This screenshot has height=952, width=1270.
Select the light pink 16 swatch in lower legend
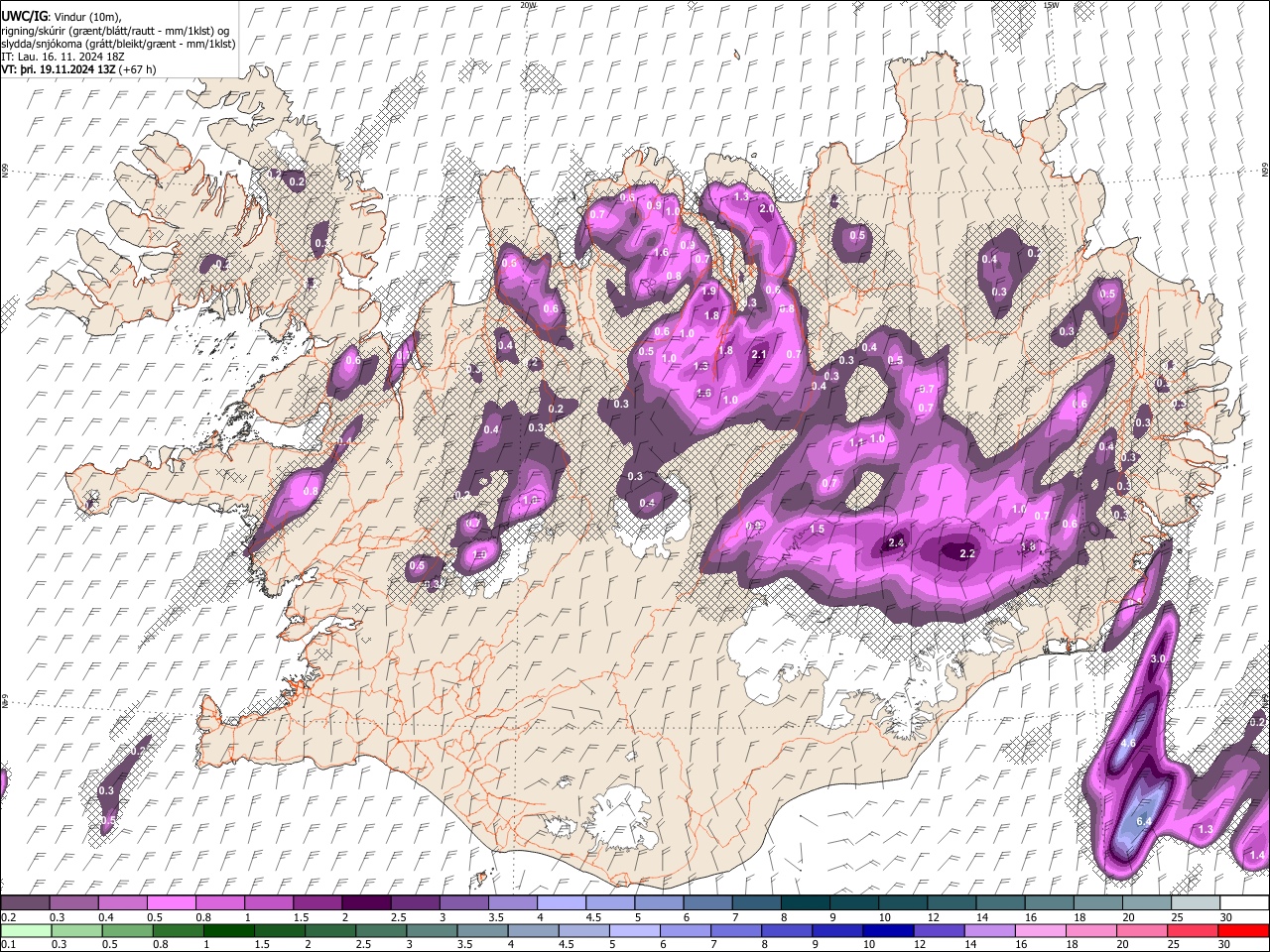point(1041,930)
